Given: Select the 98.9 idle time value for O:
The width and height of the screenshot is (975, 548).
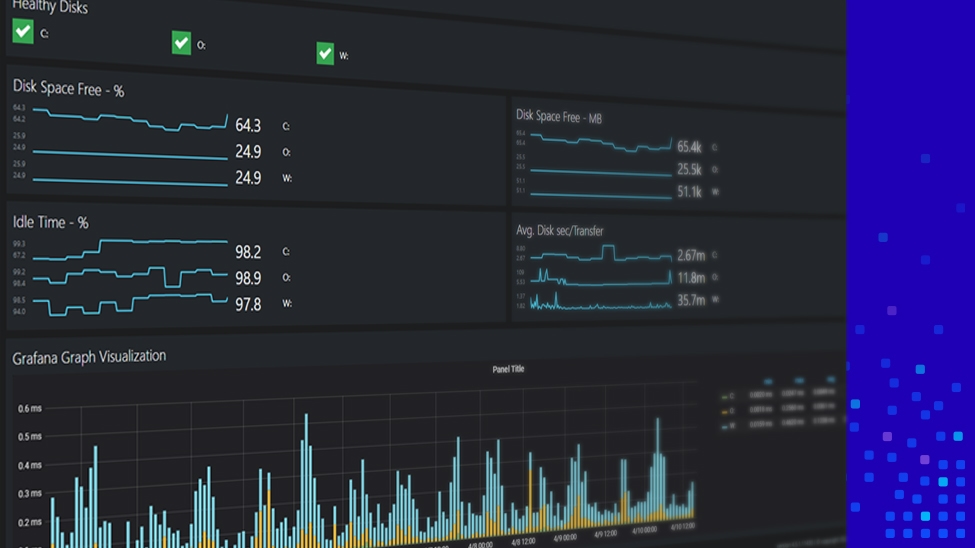Looking at the screenshot, I should click(247, 278).
